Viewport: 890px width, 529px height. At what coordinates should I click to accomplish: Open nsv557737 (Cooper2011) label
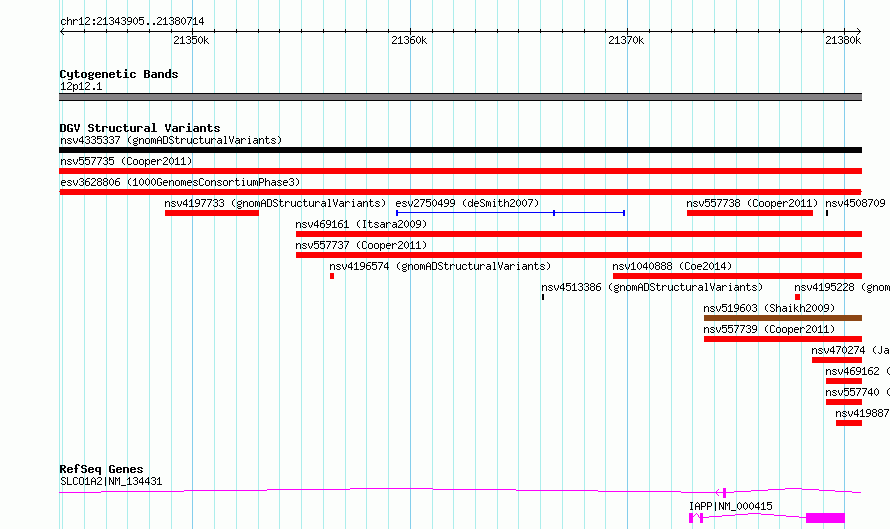tap(361, 245)
